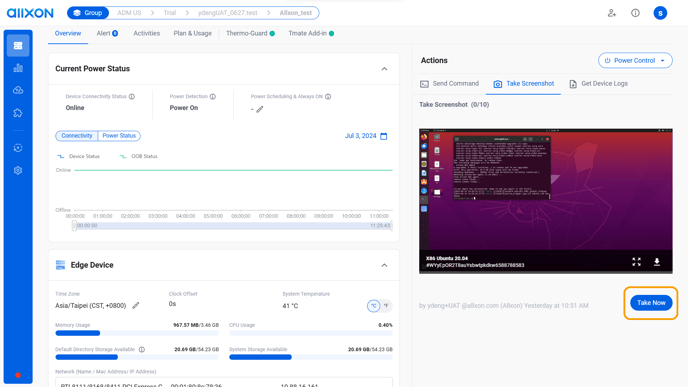Screen dimensions: 688x387
Task: Click the add user icon in header
Action: [612, 13]
